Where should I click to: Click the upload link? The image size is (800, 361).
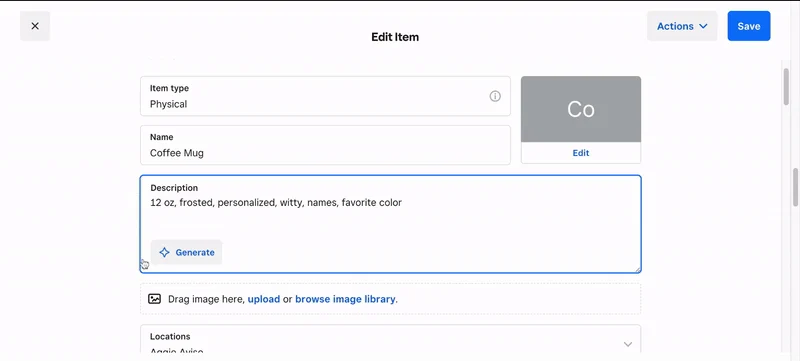264,299
